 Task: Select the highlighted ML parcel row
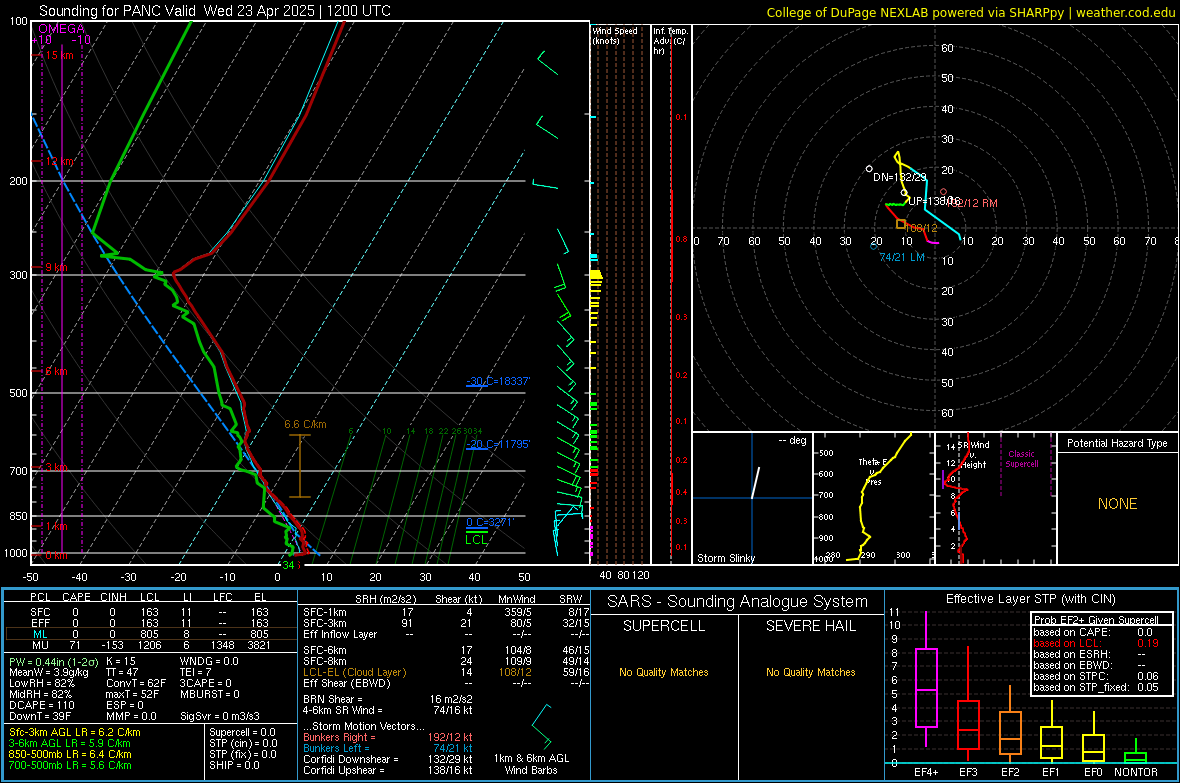coord(151,634)
